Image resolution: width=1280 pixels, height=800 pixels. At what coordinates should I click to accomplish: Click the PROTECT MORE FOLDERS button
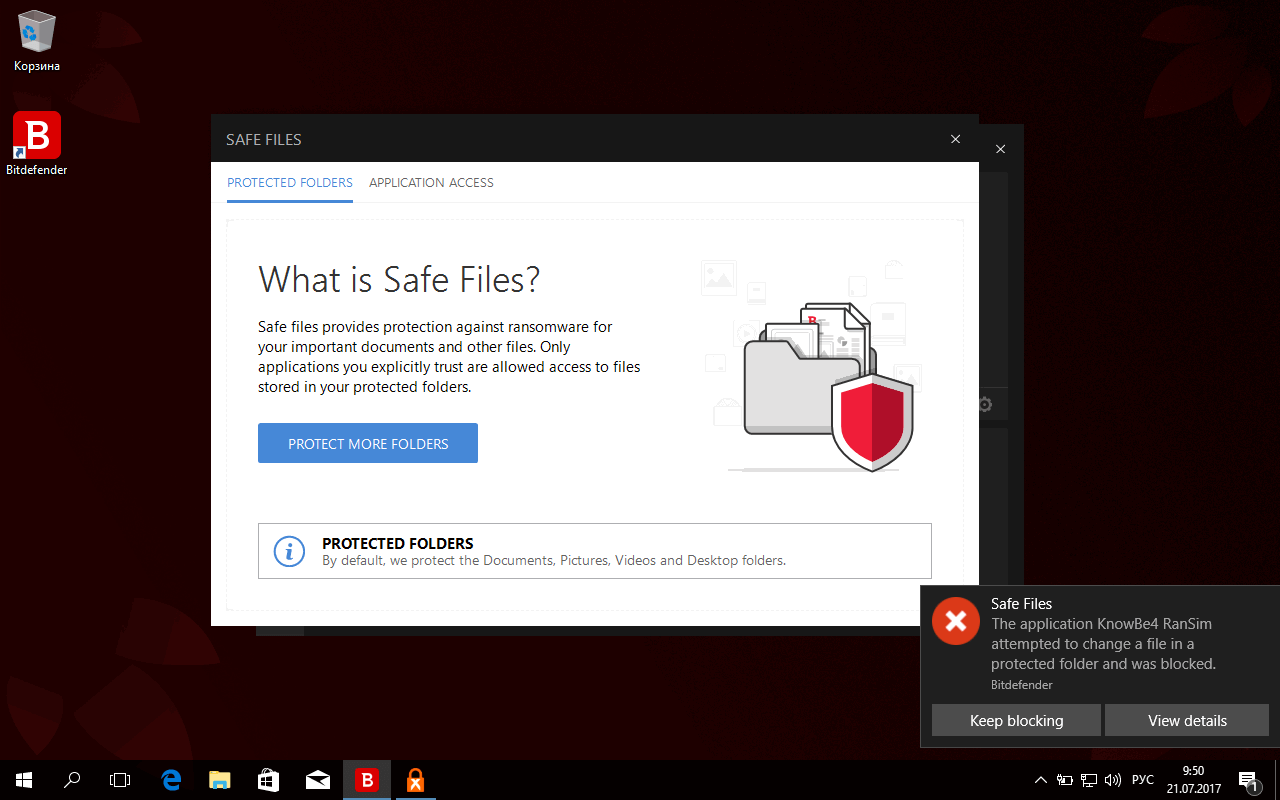(x=367, y=443)
